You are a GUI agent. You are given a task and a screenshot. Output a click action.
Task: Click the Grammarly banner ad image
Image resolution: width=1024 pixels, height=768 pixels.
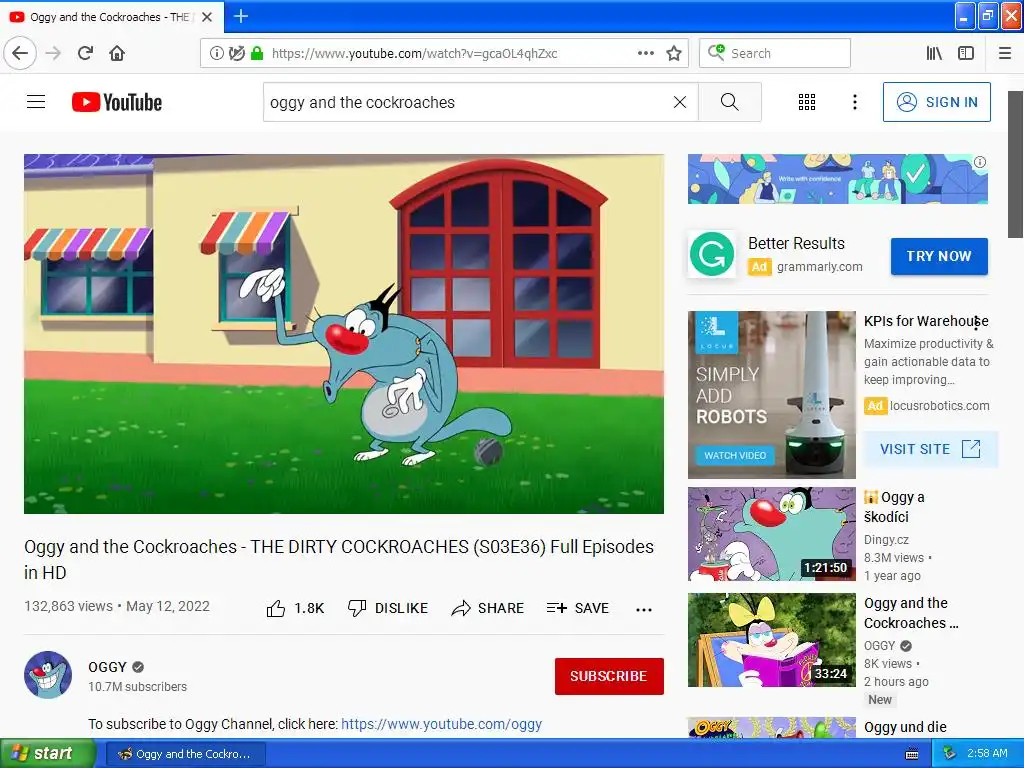click(x=838, y=179)
